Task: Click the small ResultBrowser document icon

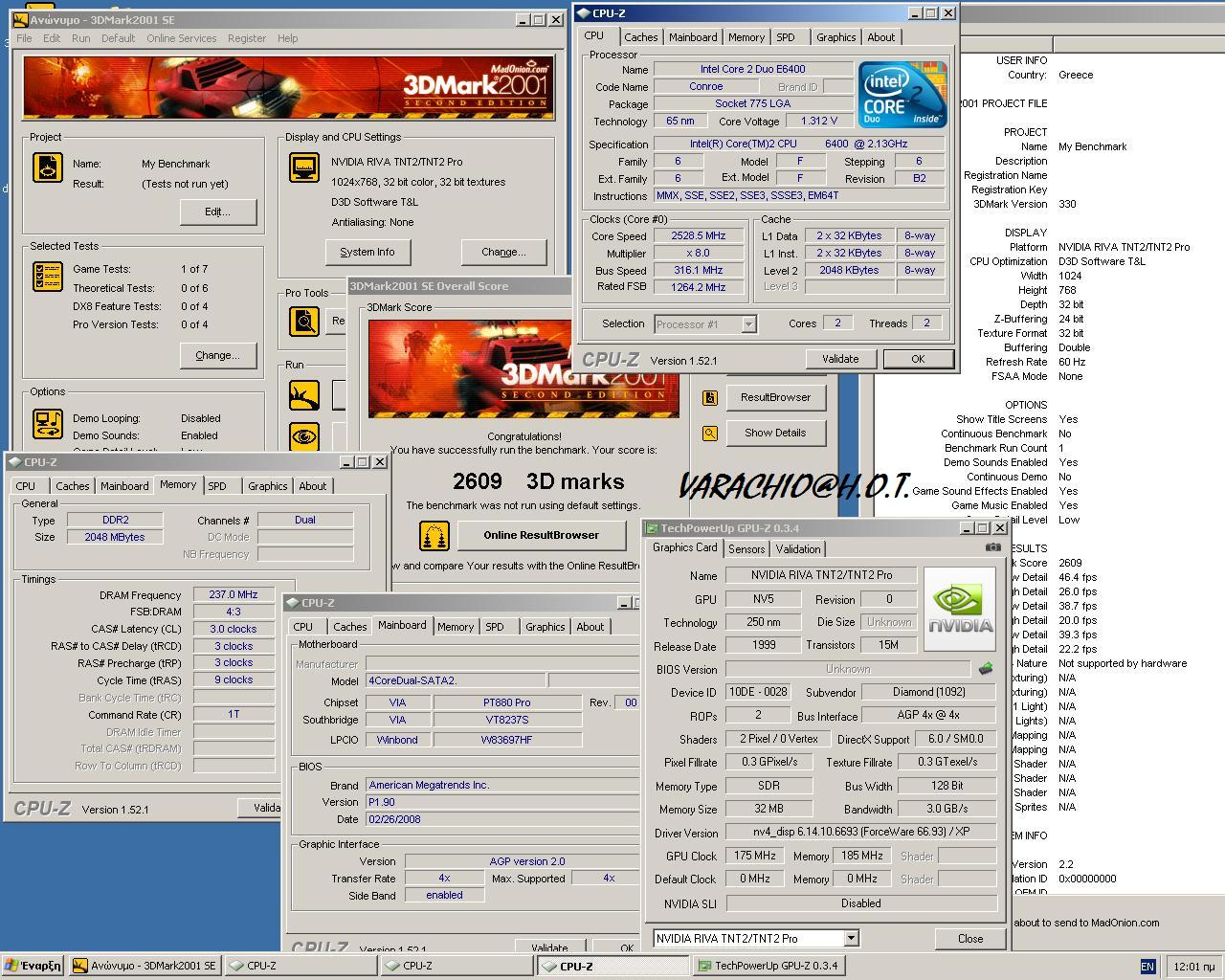Action: click(x=710, y=397)
